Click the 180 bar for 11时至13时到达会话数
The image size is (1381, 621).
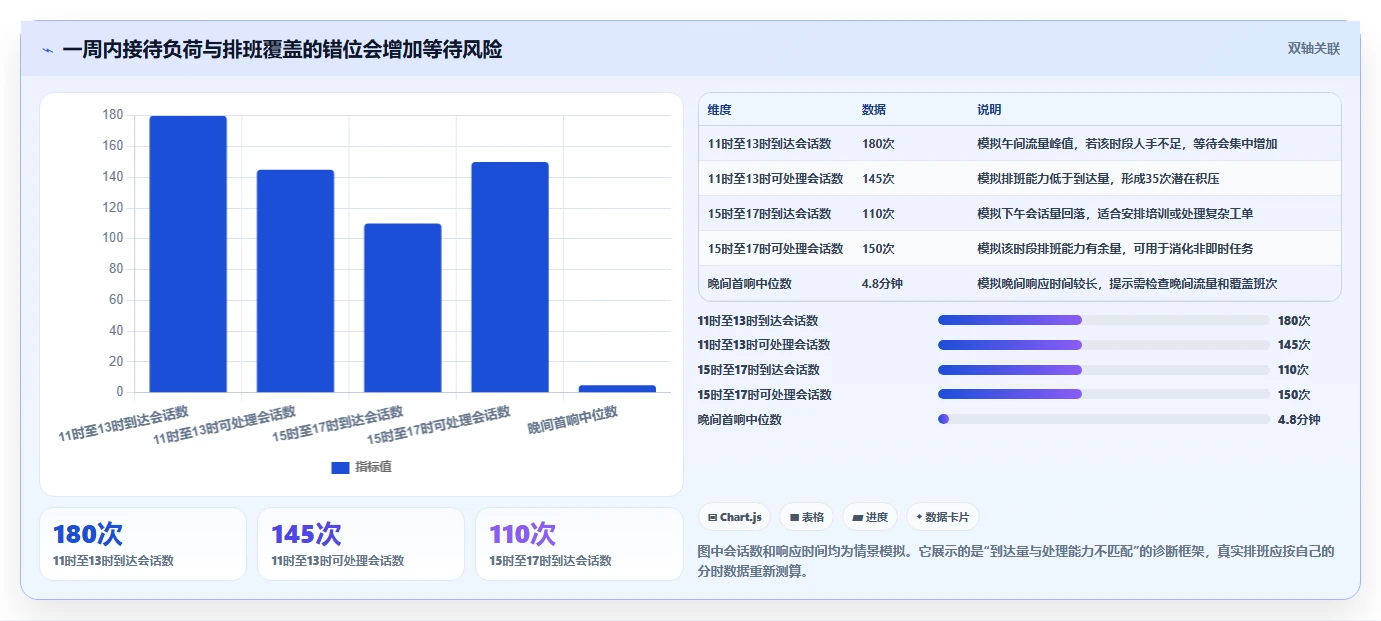(x=188, y=254)
